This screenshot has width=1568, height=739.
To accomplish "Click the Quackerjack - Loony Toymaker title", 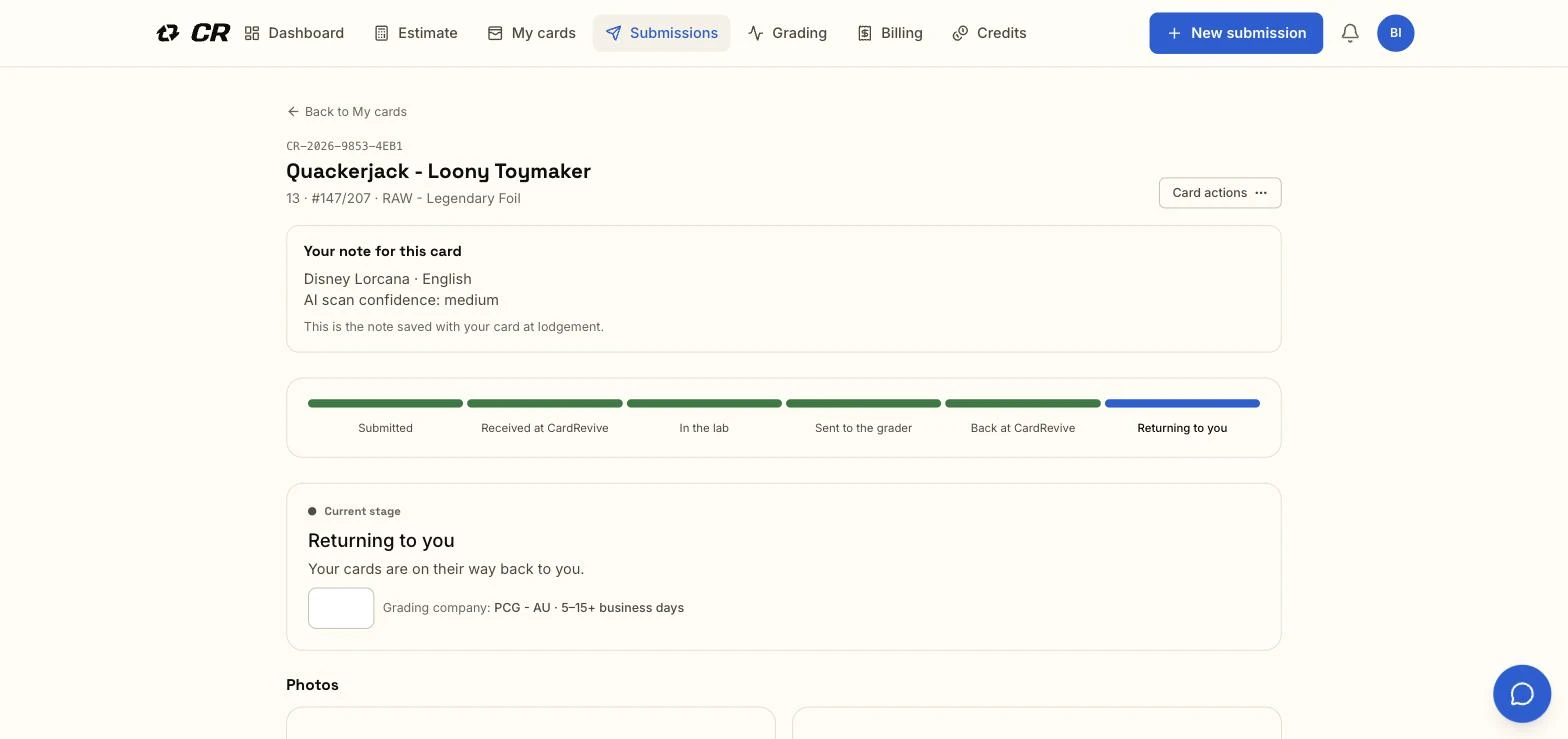I will 438,171.
